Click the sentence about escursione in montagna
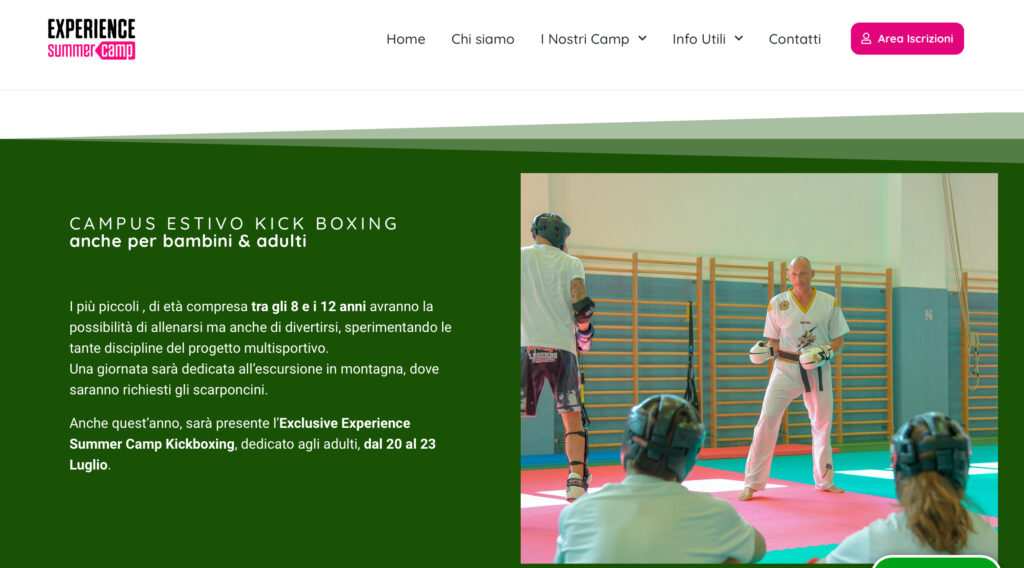1024x568 pixels. point(254,379)
